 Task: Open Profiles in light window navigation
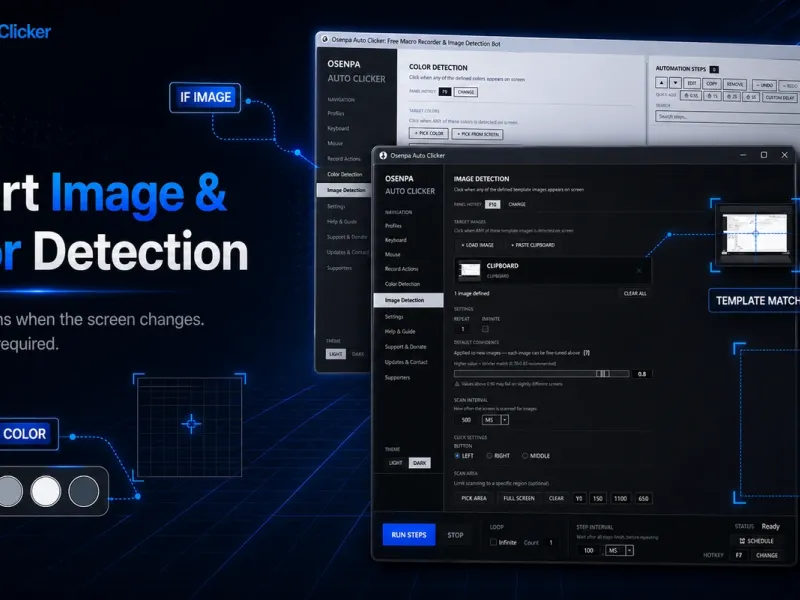[x=336, y=113]
